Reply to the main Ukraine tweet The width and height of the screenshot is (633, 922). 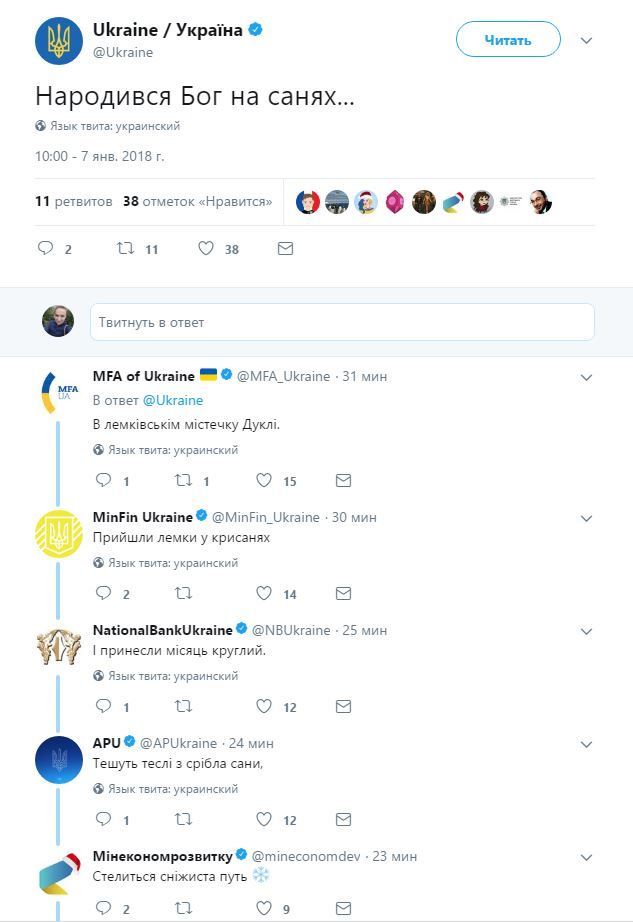46,249
